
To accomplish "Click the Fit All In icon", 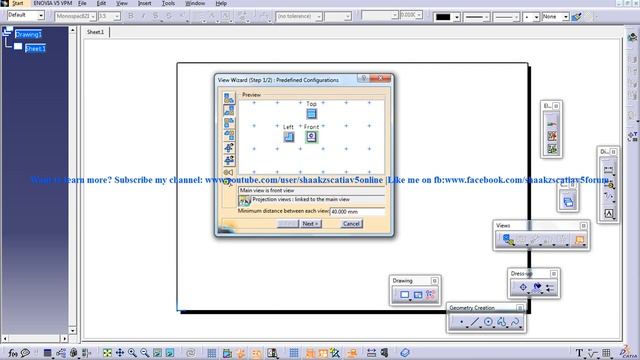I will coord(107,353).
